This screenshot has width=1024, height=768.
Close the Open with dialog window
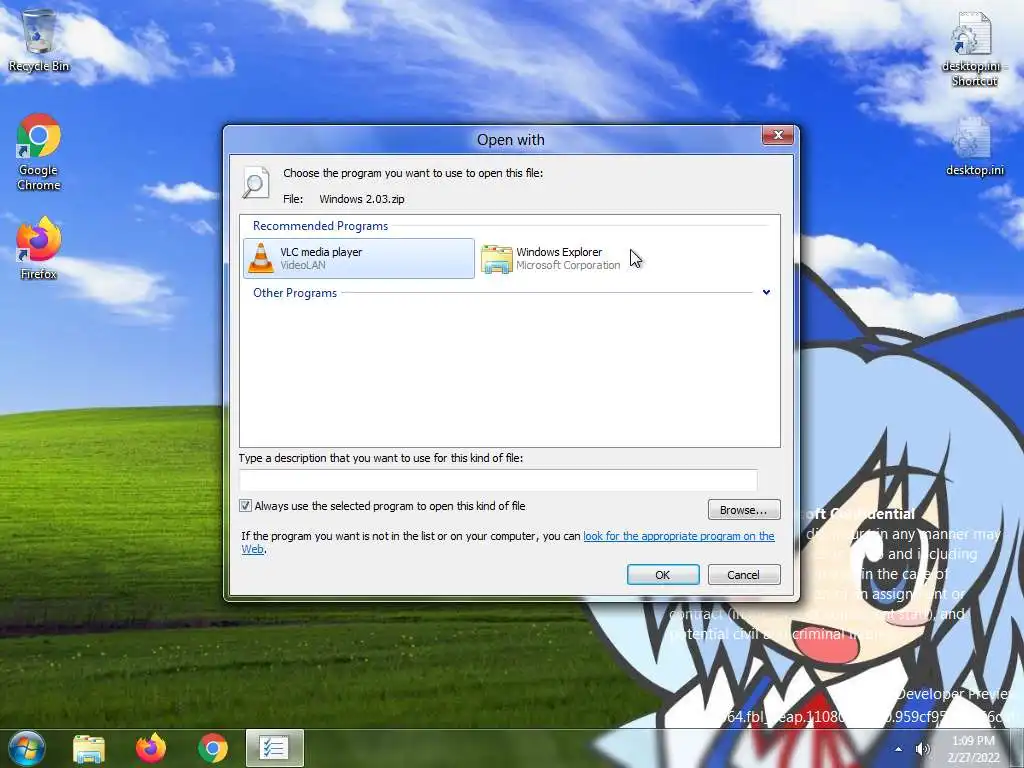[x=778, y=135]
